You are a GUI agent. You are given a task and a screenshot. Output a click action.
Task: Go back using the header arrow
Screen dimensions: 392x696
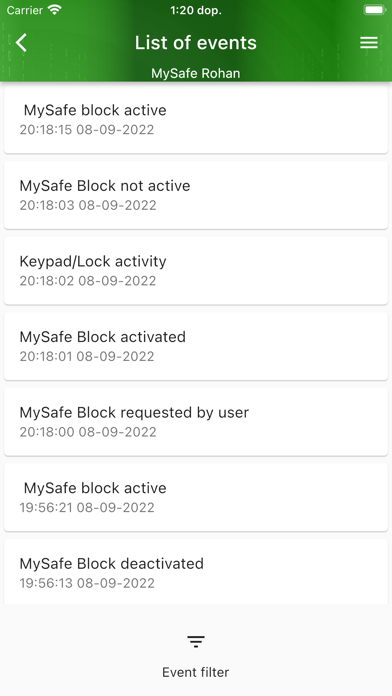tap(21, 43)
